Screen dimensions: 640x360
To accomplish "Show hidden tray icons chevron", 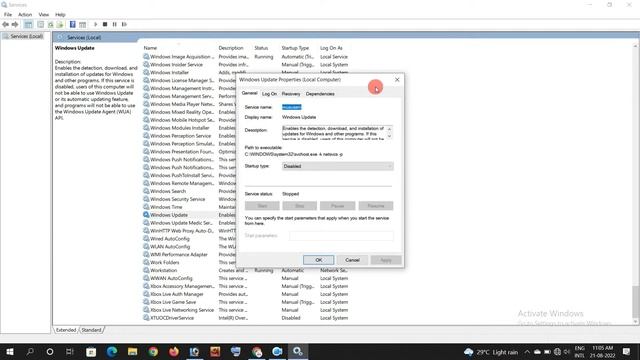I will click(x=527, y=351).
